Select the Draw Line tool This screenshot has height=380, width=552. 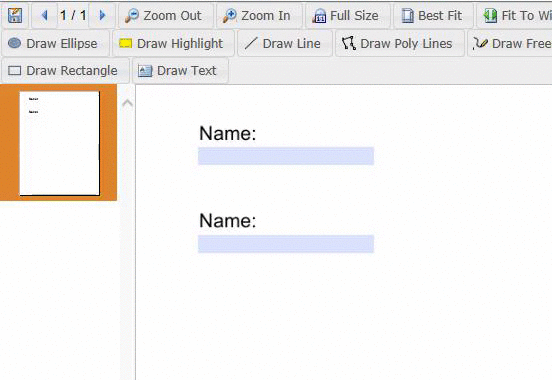(285, 43)
